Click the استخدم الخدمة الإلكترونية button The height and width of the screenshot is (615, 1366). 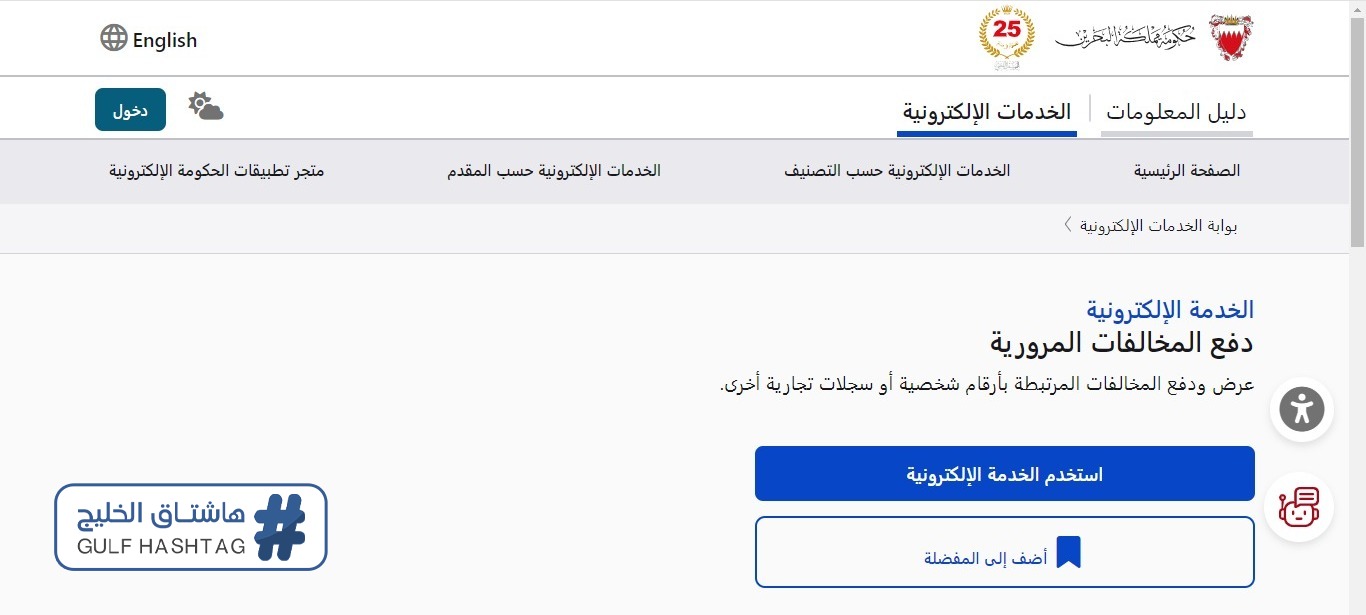coord(1004,474)
